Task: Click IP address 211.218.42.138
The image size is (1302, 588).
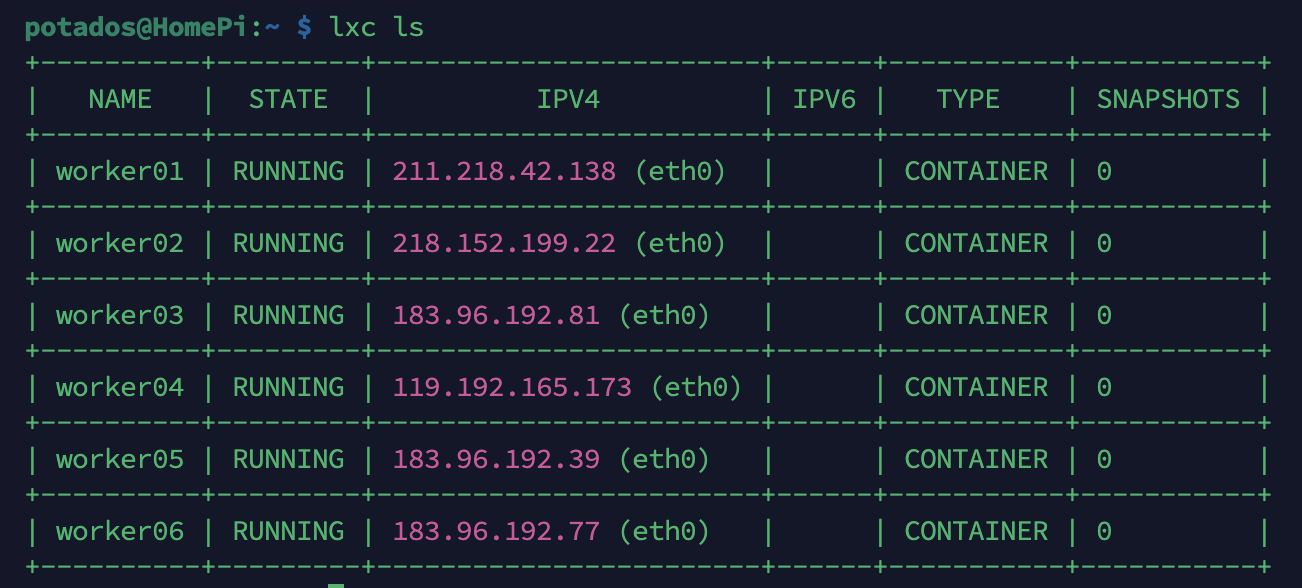Action: [504, 171]
